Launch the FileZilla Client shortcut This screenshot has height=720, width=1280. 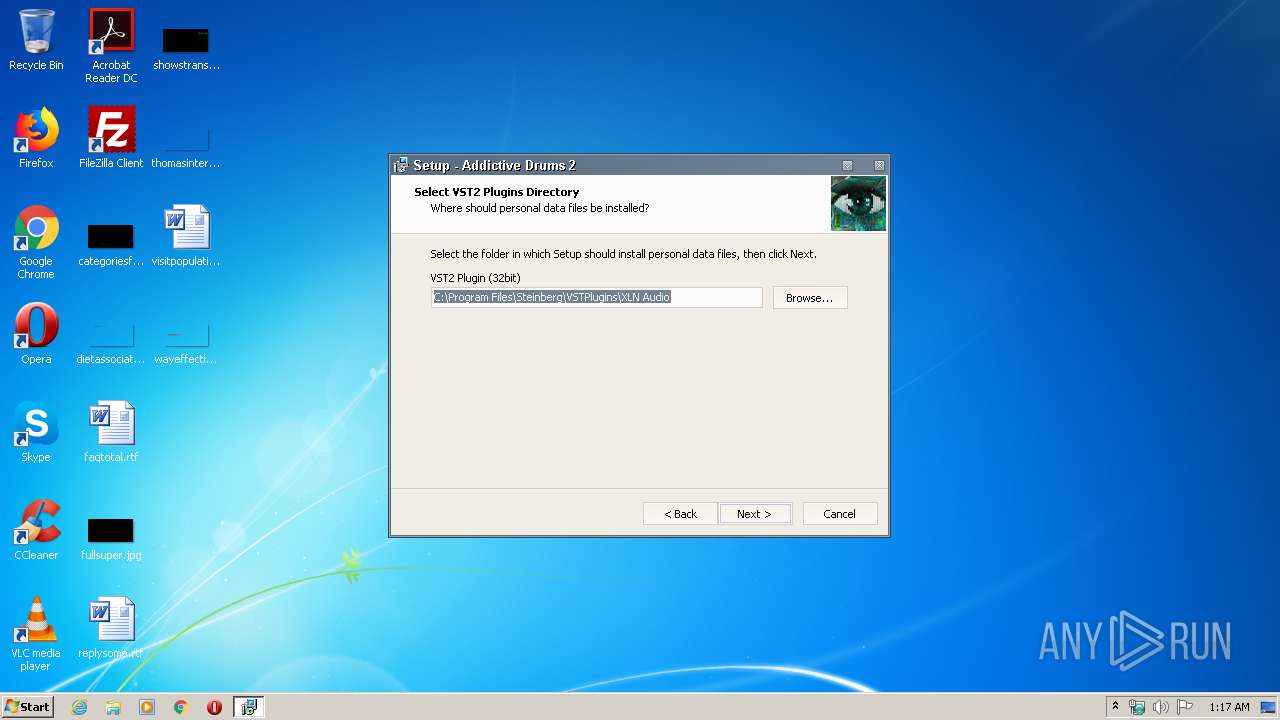(x=111, y=138)
